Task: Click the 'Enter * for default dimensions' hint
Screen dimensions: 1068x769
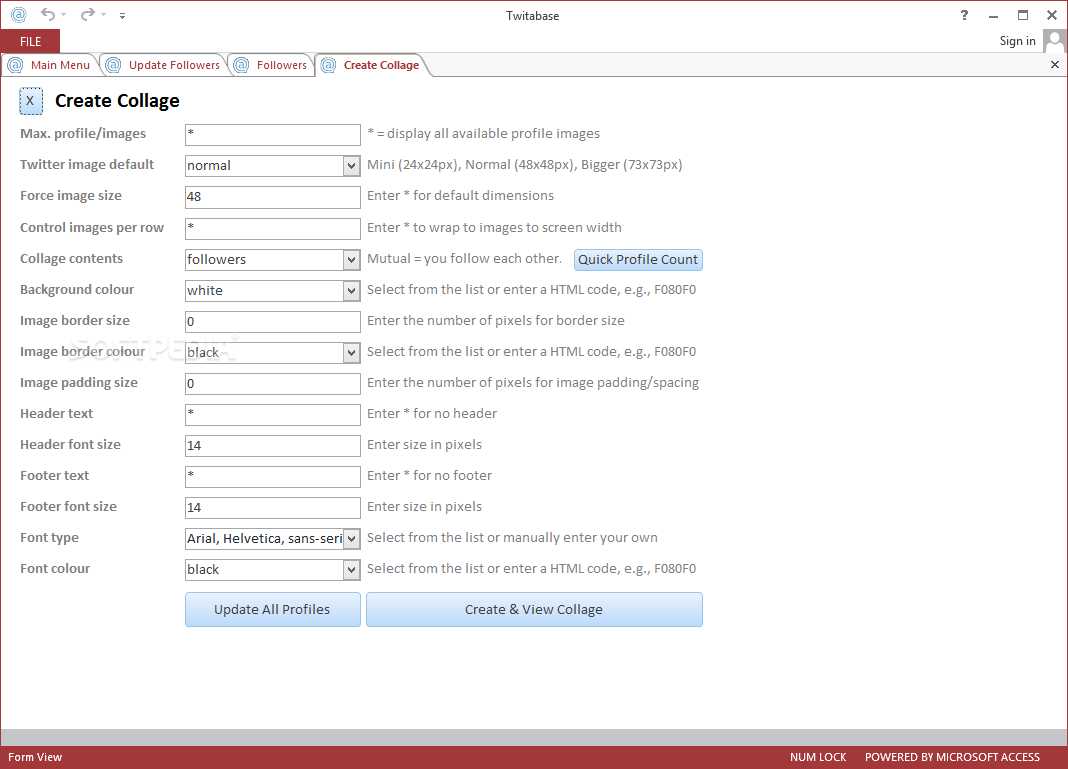Action: coord(460,195)
